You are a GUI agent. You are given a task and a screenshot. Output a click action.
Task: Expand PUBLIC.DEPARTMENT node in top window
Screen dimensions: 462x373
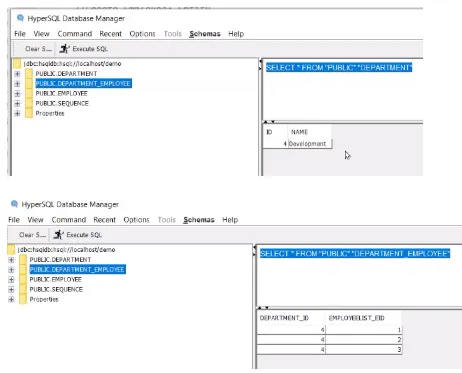pos(17,74)
